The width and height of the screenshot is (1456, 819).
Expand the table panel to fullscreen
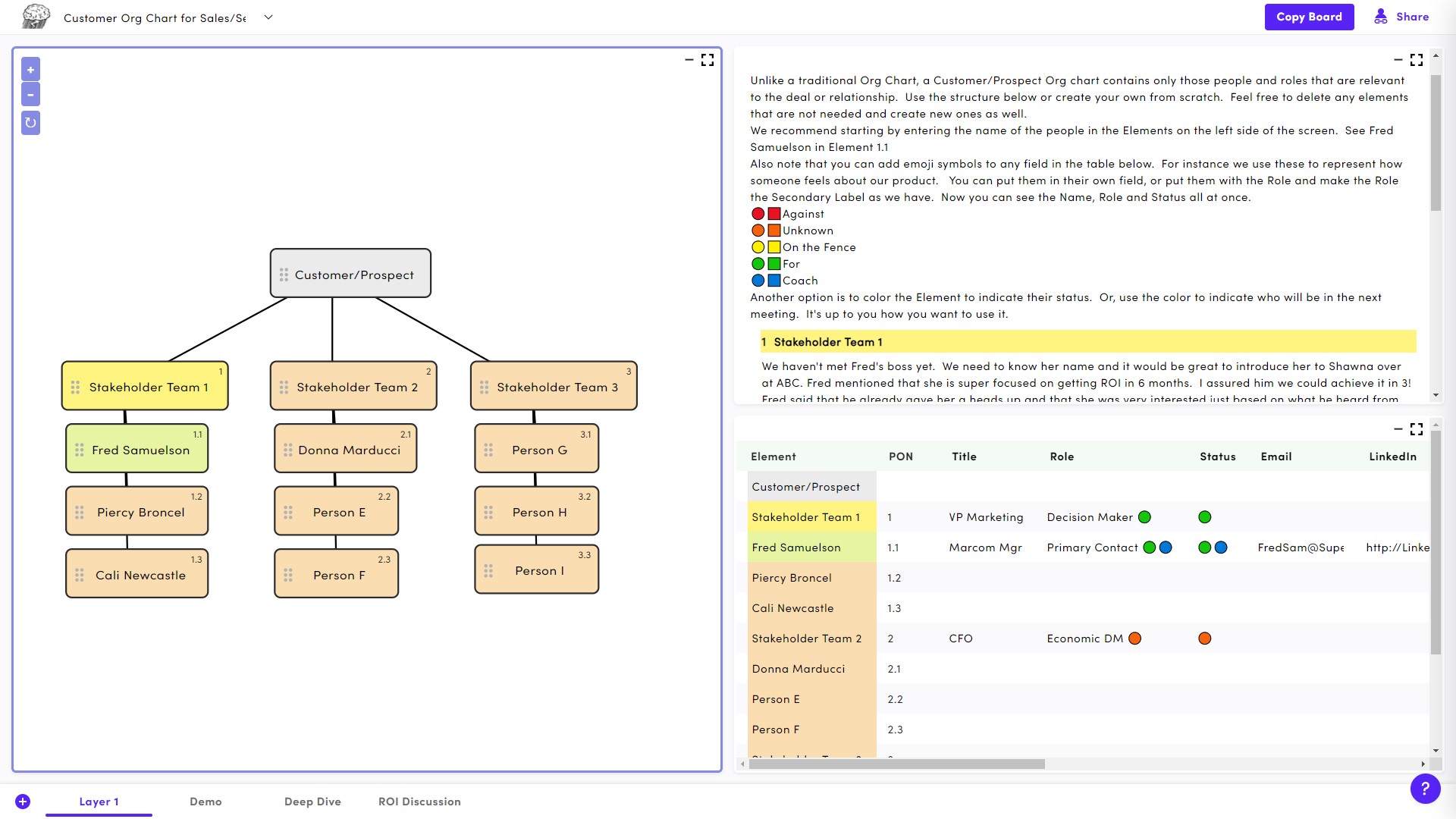pyautogui.click(x=1417, y=429)
